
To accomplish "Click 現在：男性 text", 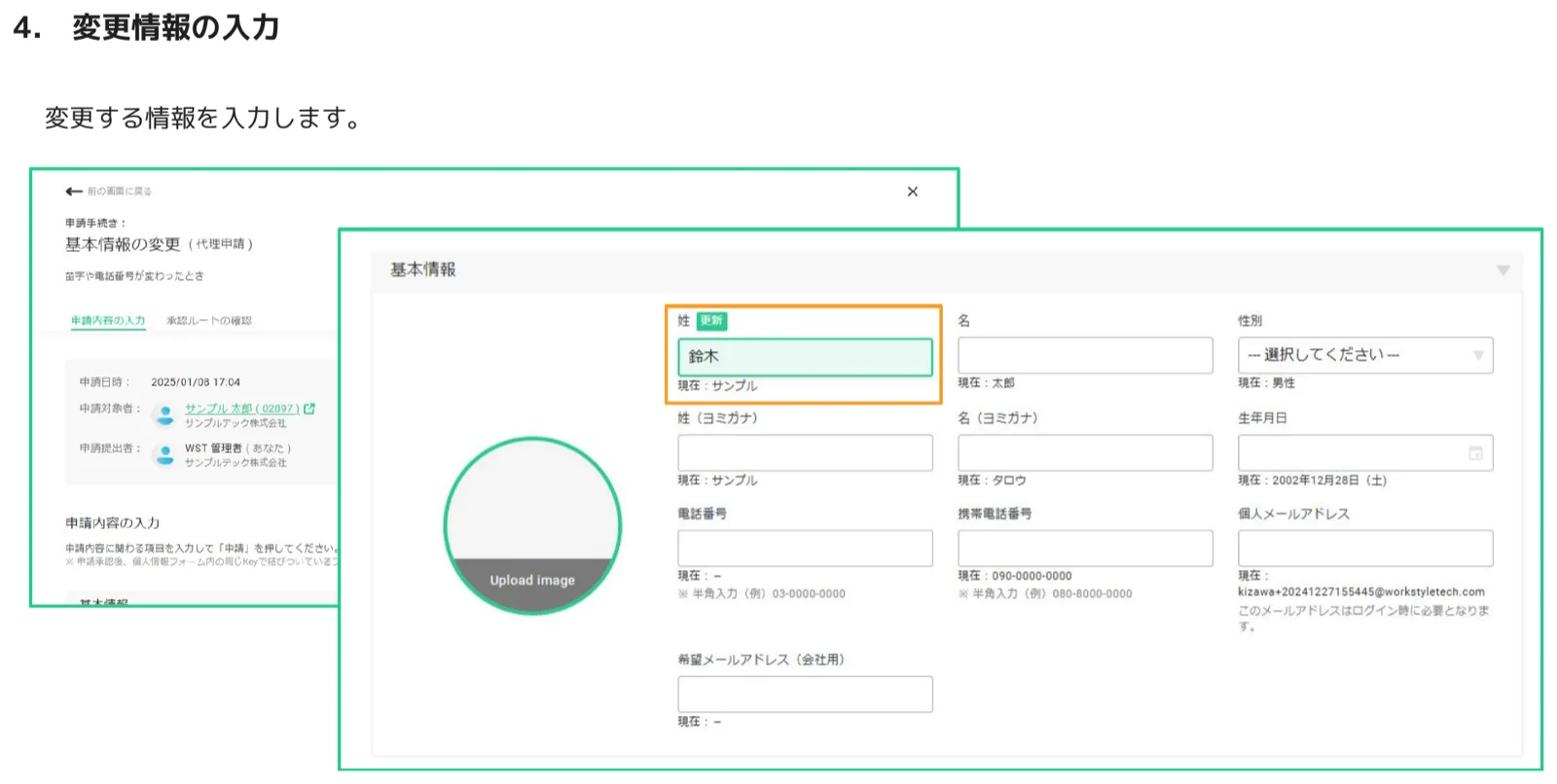I will tap(1266, 383).
